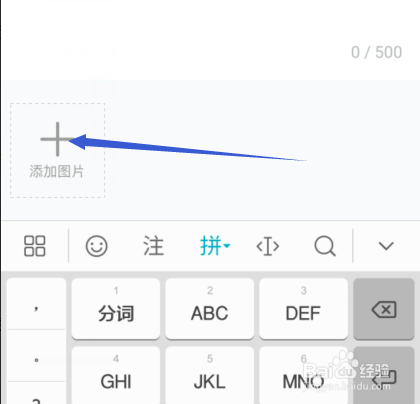Tap the DEF key
The height and width of the screenshot is (404, 420).
coord(303,309)
